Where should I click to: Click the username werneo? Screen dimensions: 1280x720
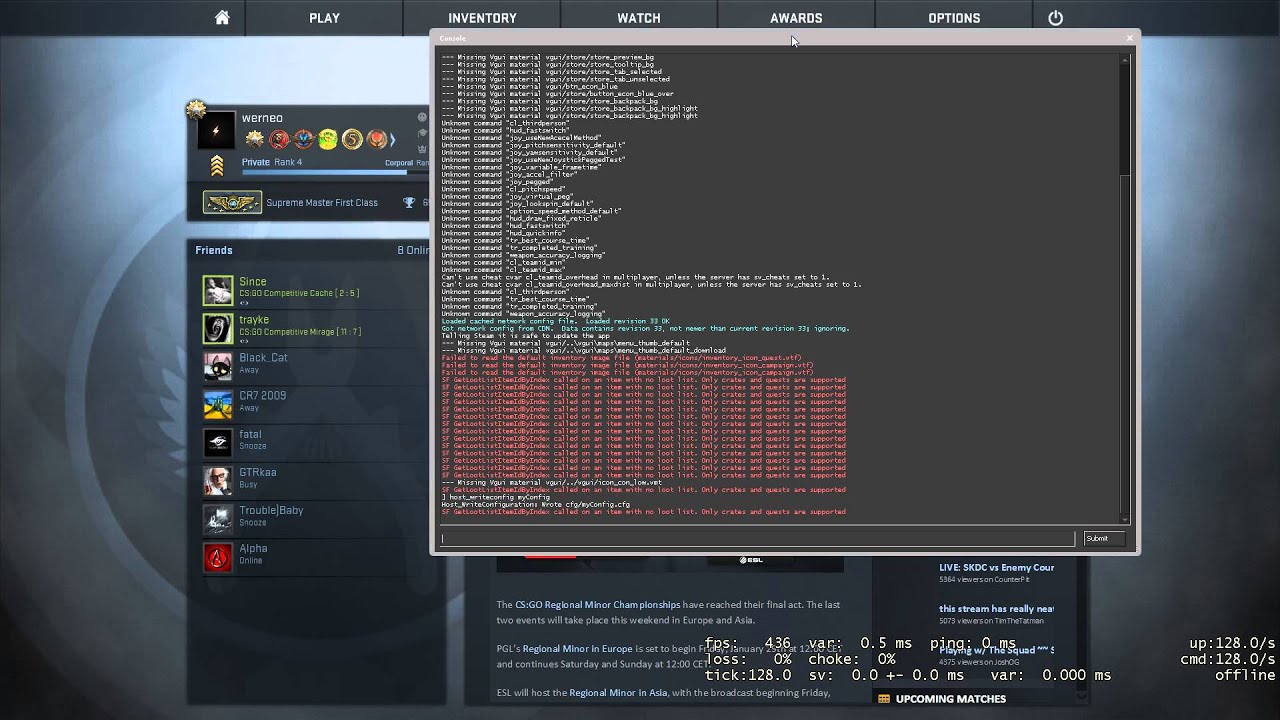tap(262, 118)
